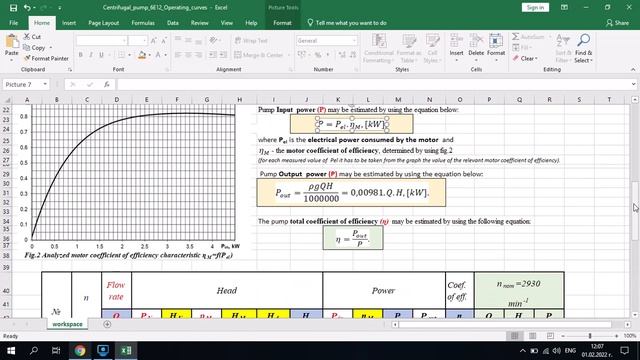Open the font size dropdown

[x=144, y=40]
